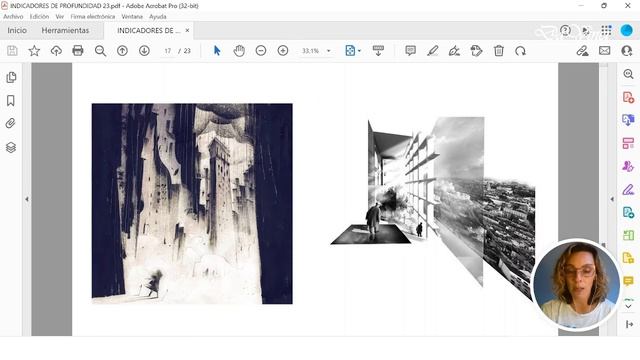Zoom in with the plus button
The height and width of the screenshot is (360, 640).
pyautogui.click(x=283, y=51)
